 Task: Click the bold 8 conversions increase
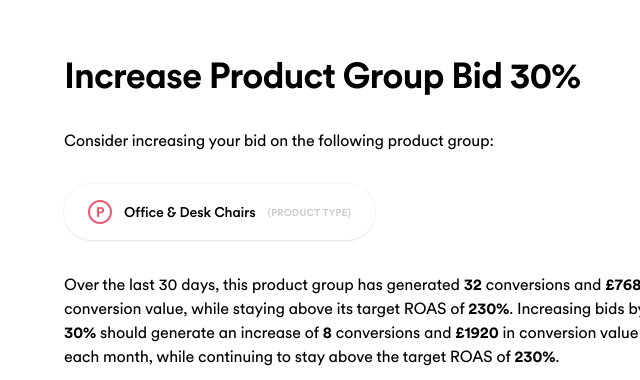pyautogui.click(x=327, y=333)
